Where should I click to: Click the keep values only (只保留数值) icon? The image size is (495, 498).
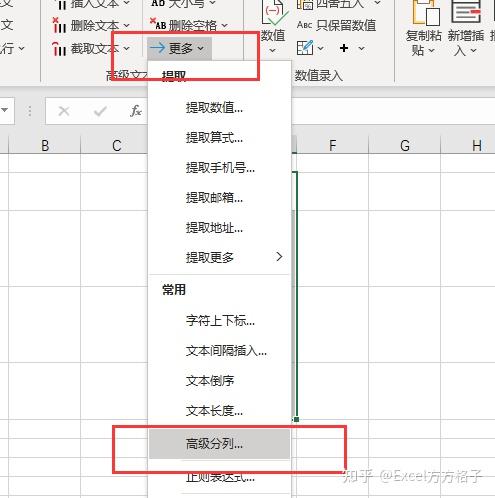pyautogui.click(x=304, y=25)
